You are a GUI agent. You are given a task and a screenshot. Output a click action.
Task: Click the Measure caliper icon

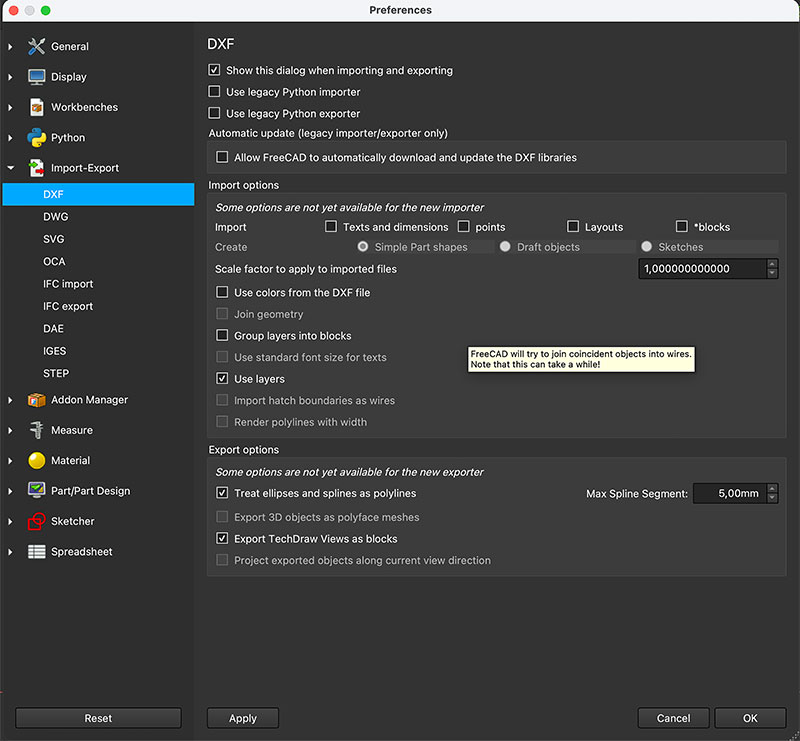coord(36,430)
